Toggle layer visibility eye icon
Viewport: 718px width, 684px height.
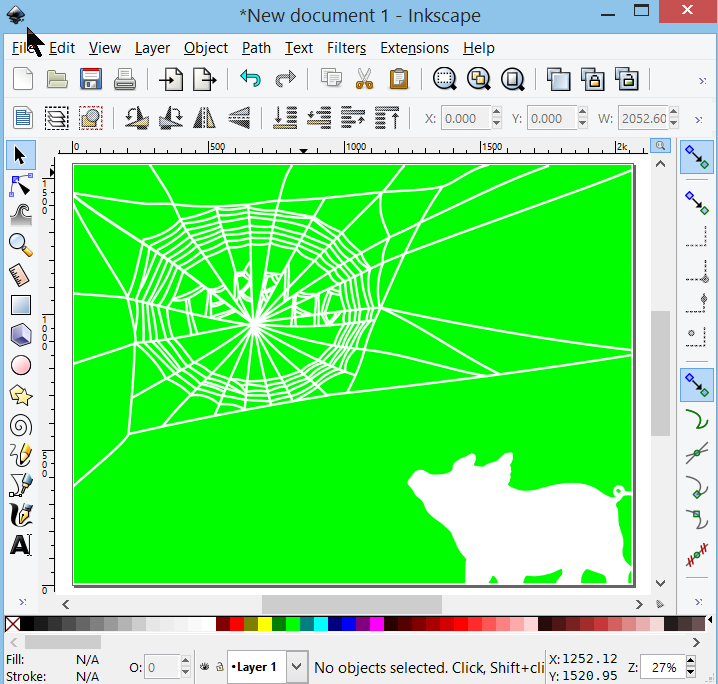click(205, 667)
